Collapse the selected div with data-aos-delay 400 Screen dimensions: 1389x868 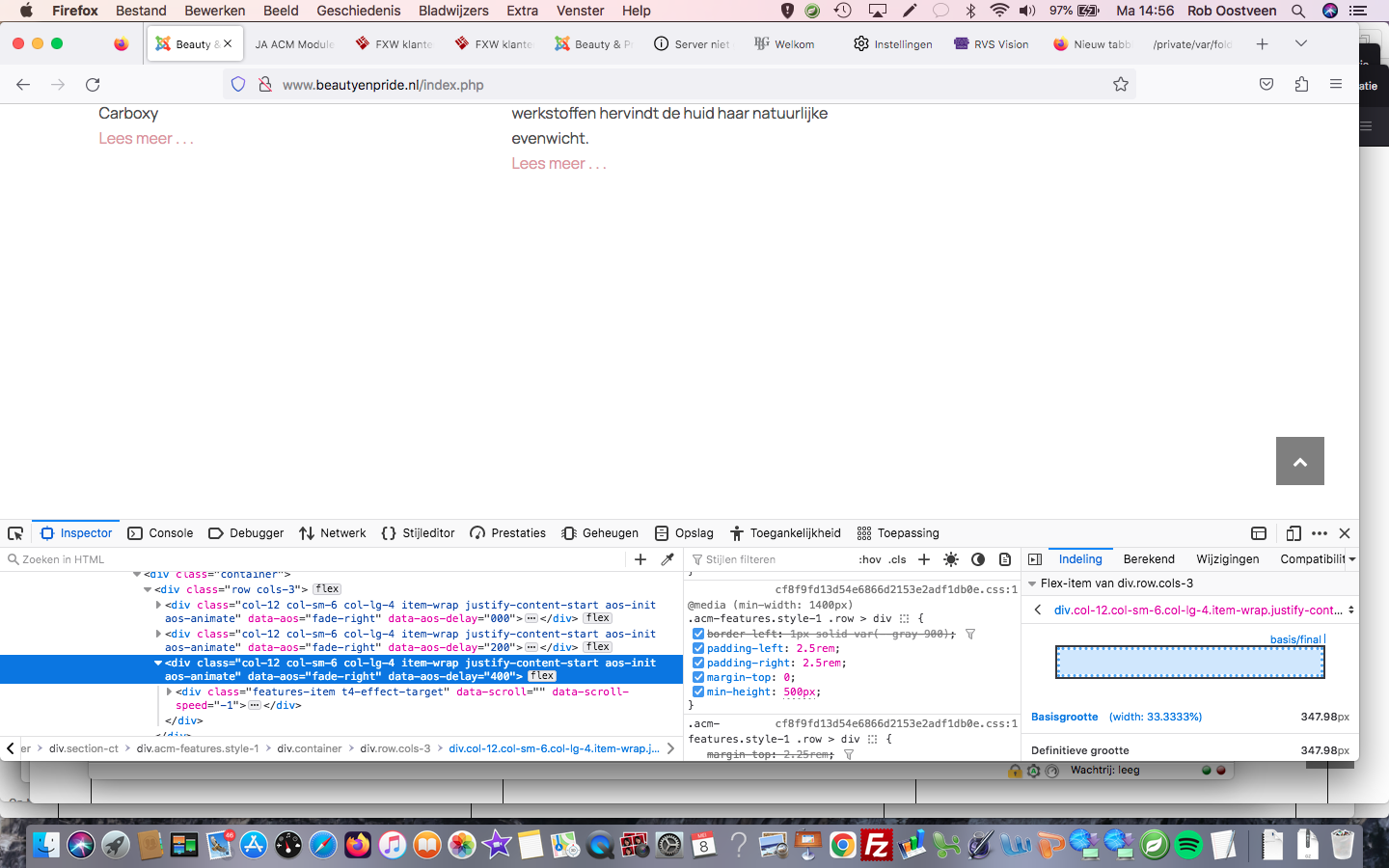pos(158,664)
